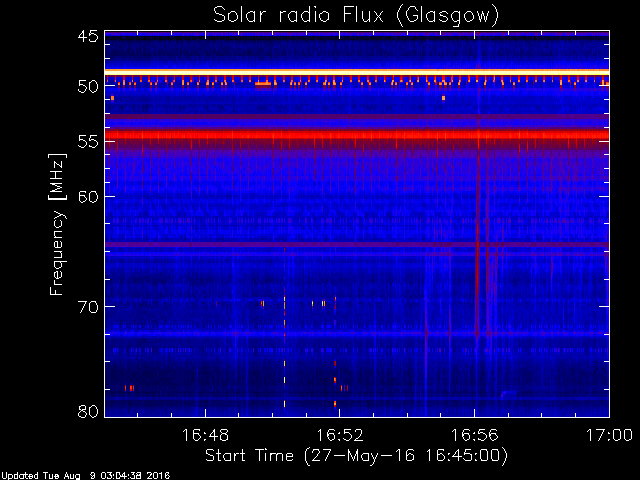Click the 60 frequency tick label
The image size is (640, 480).
(88, 197)
